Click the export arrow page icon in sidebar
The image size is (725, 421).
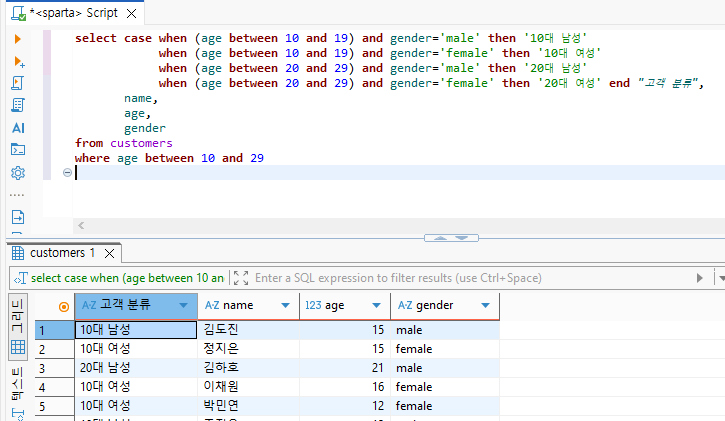click(18, 217)
